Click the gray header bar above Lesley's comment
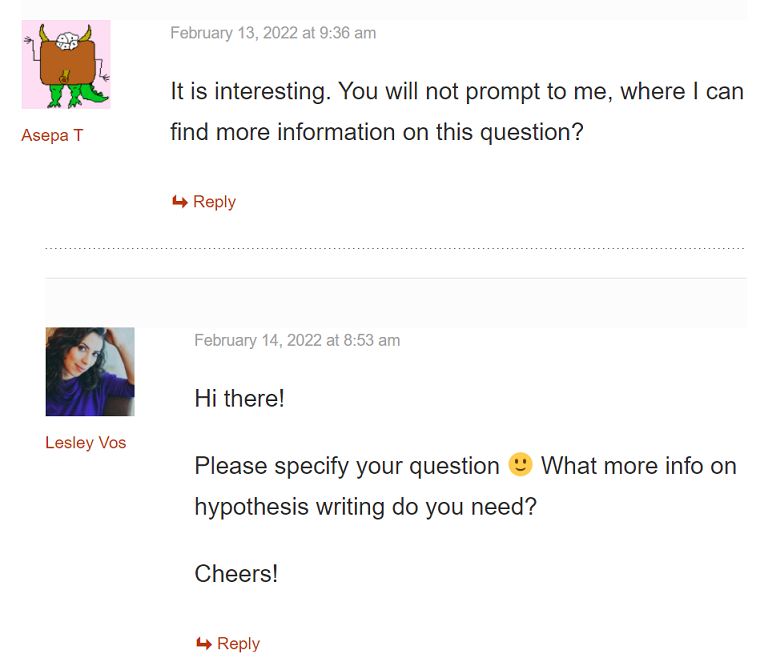 tap(396, 303)
